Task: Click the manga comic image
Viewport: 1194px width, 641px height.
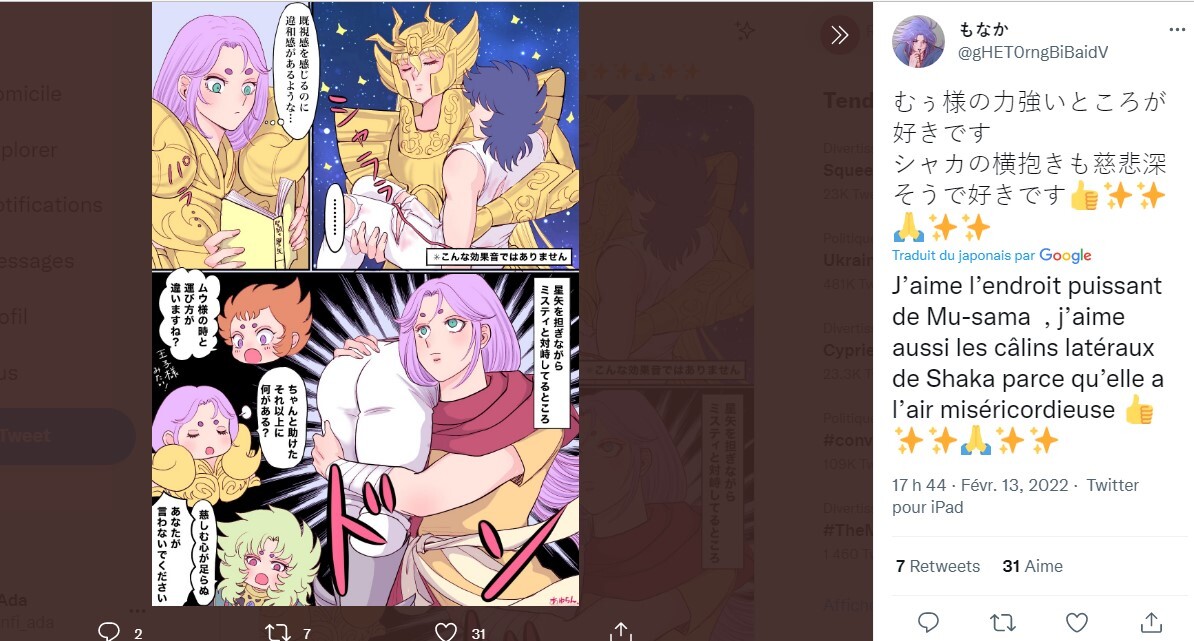Action: pyautogui.click(x=365, y=303)
